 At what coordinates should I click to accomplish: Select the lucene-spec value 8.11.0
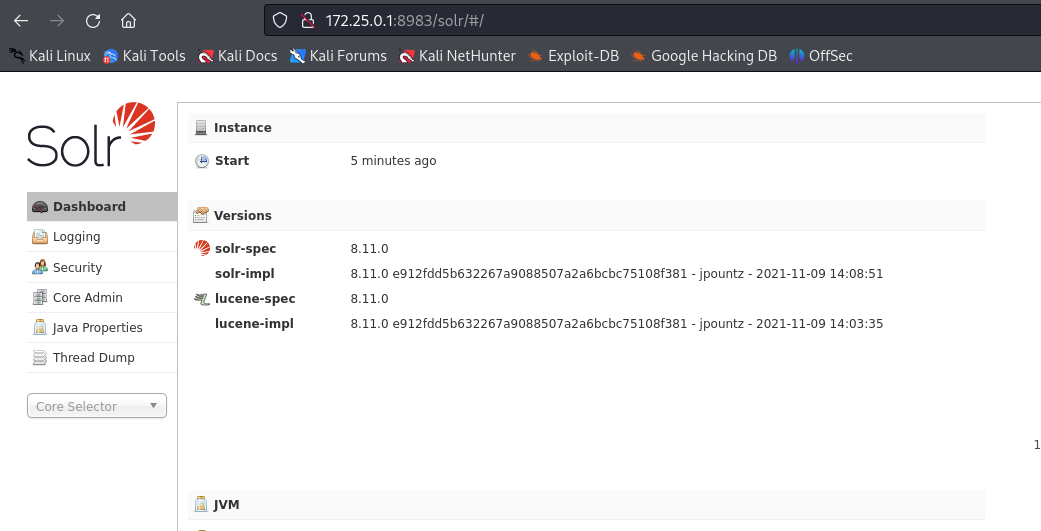coord(369,299)
